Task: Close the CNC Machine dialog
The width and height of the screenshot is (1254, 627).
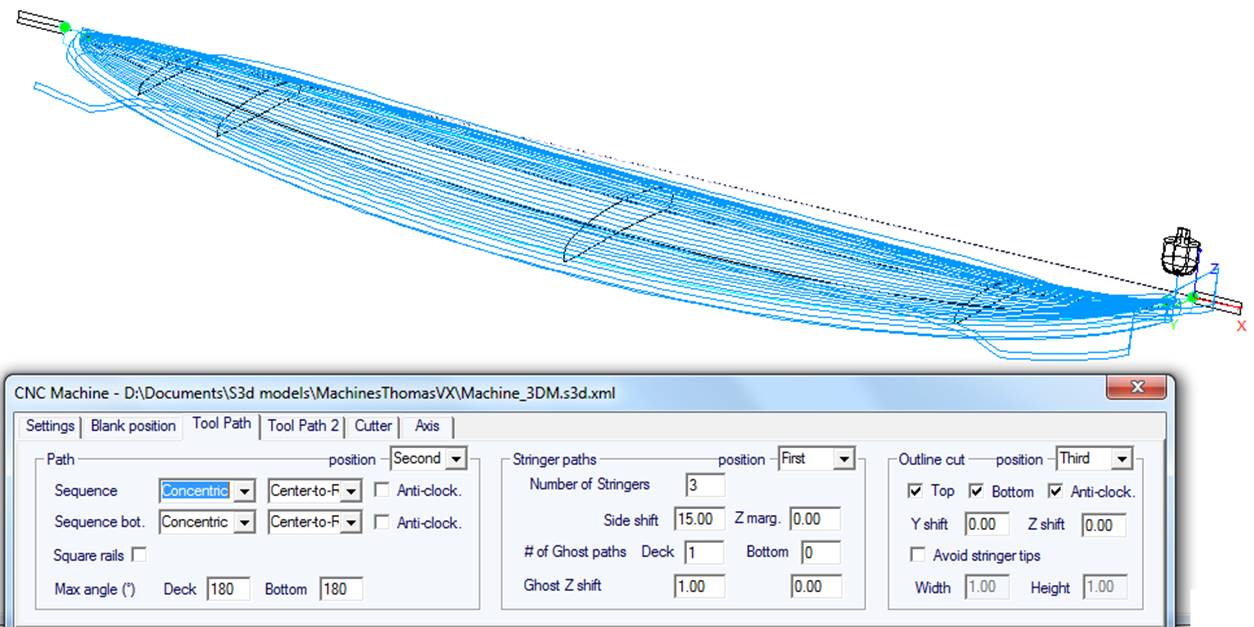Action: [x=1136, y=389]
